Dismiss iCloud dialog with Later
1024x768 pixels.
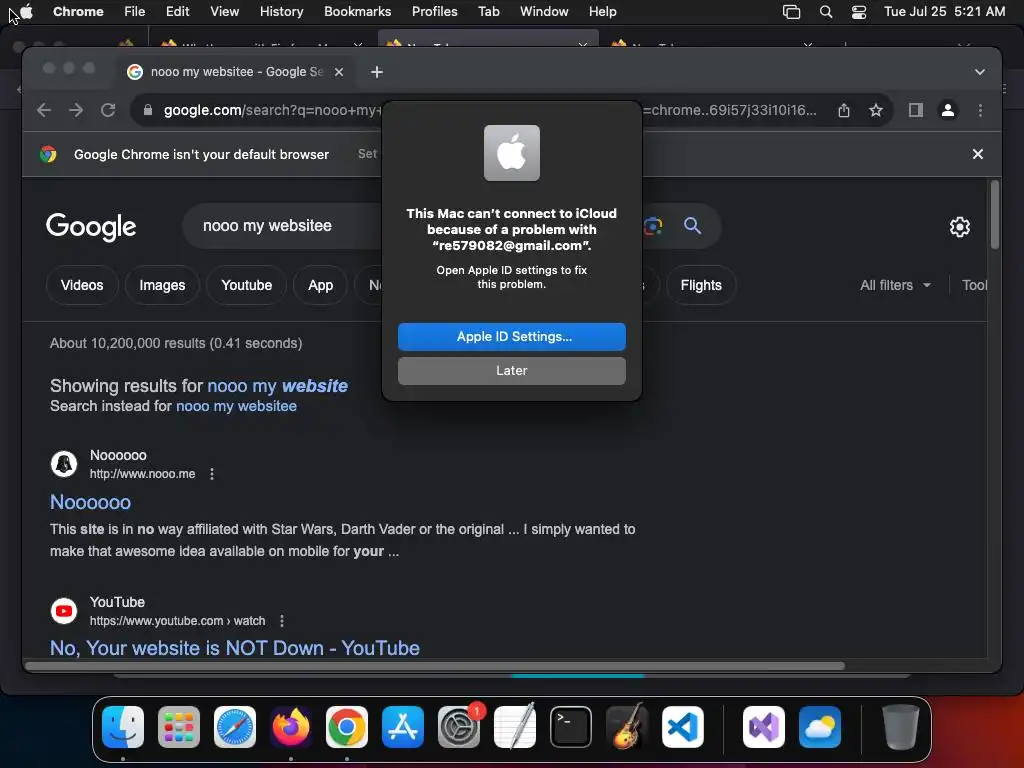point(511,370)
